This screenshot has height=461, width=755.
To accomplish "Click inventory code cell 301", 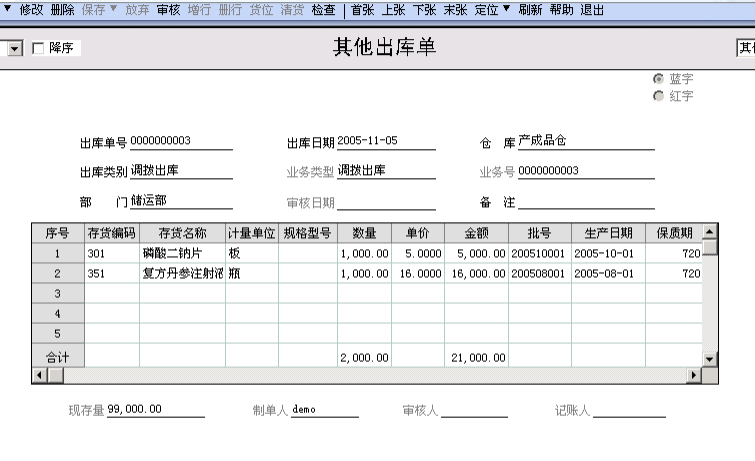I will (x=112, y=253).
